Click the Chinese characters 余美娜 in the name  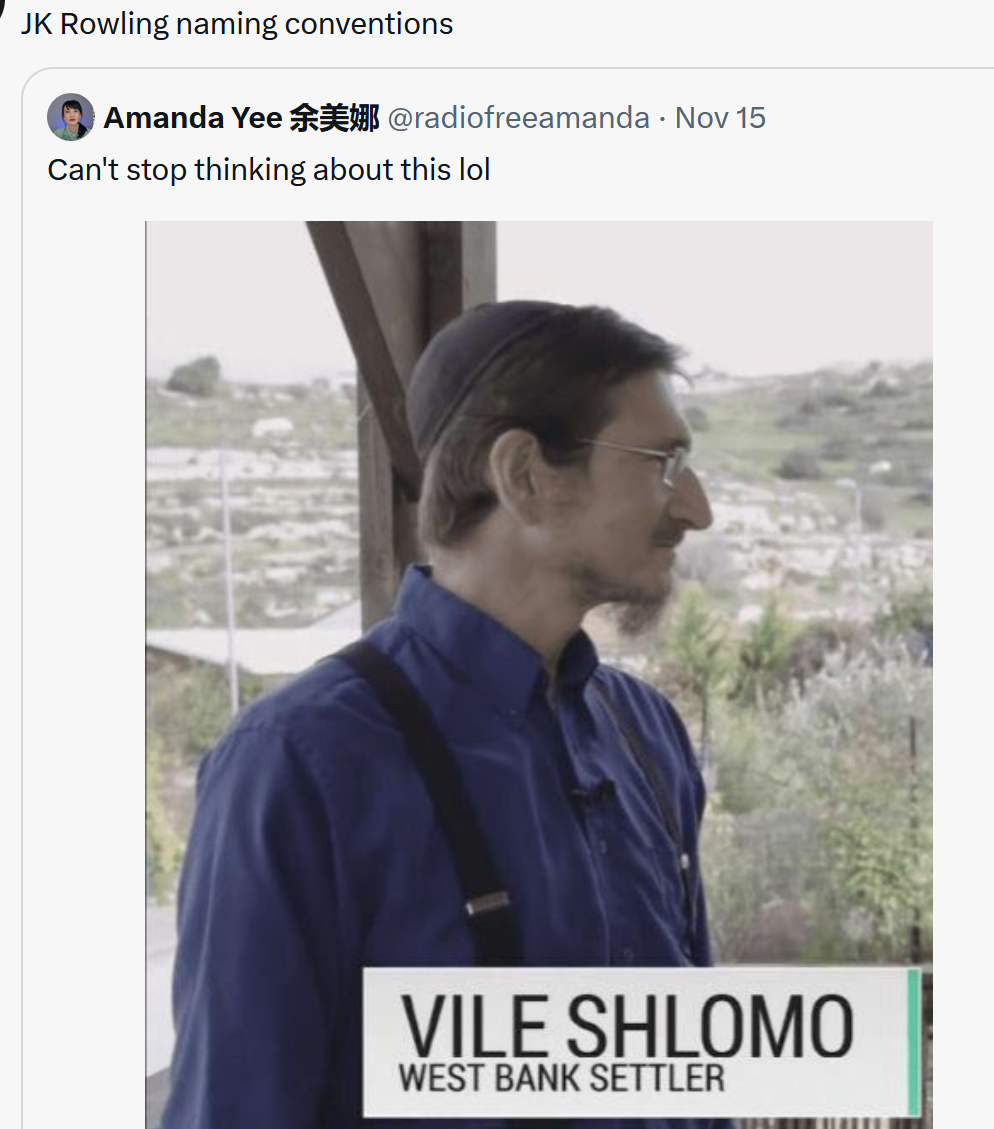point(334,117)
